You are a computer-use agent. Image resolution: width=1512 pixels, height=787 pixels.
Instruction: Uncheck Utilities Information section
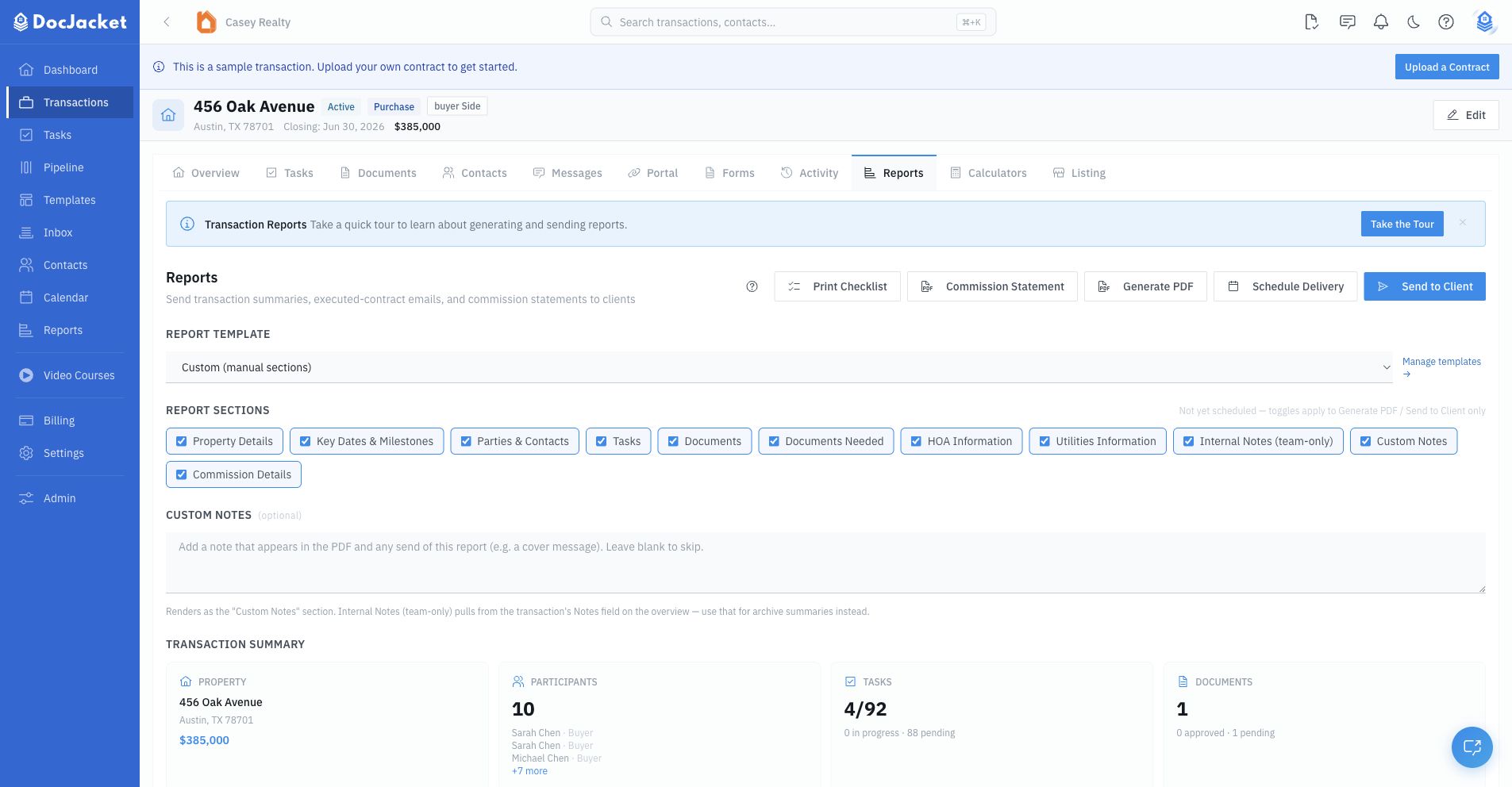(1045, 441)
